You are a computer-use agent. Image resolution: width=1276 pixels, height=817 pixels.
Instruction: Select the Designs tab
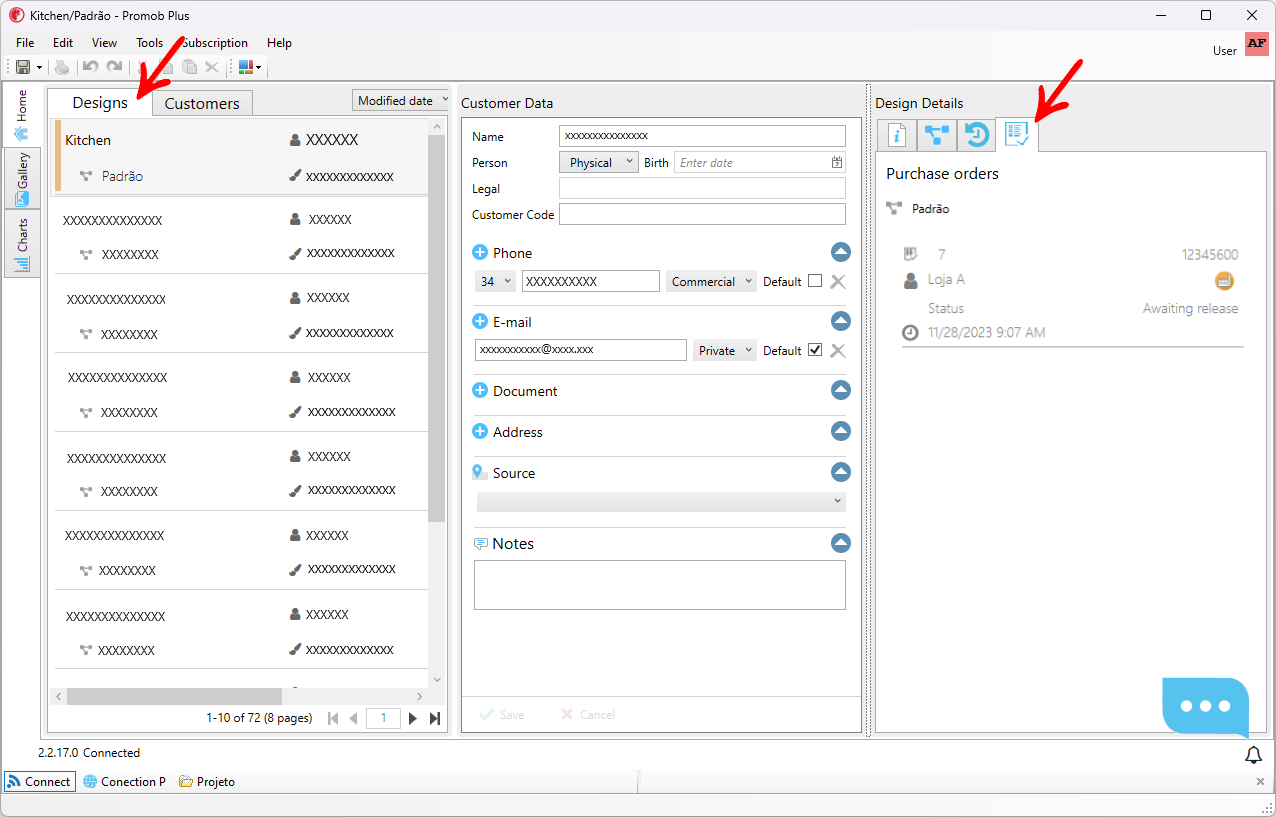coord(100,102)
